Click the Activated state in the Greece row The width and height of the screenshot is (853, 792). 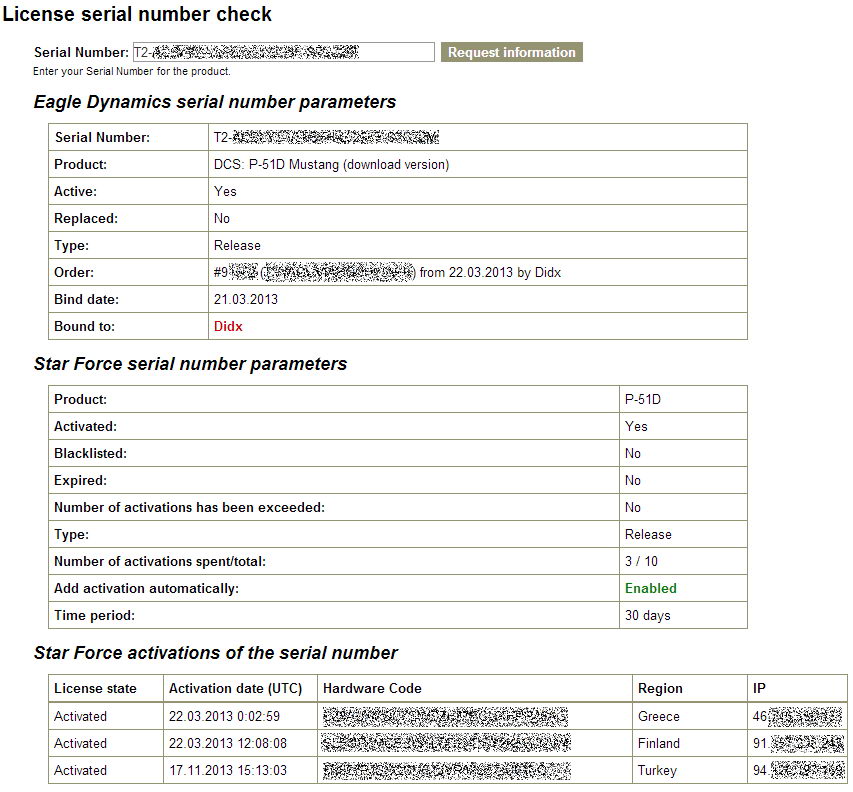[x=81, y=716]
